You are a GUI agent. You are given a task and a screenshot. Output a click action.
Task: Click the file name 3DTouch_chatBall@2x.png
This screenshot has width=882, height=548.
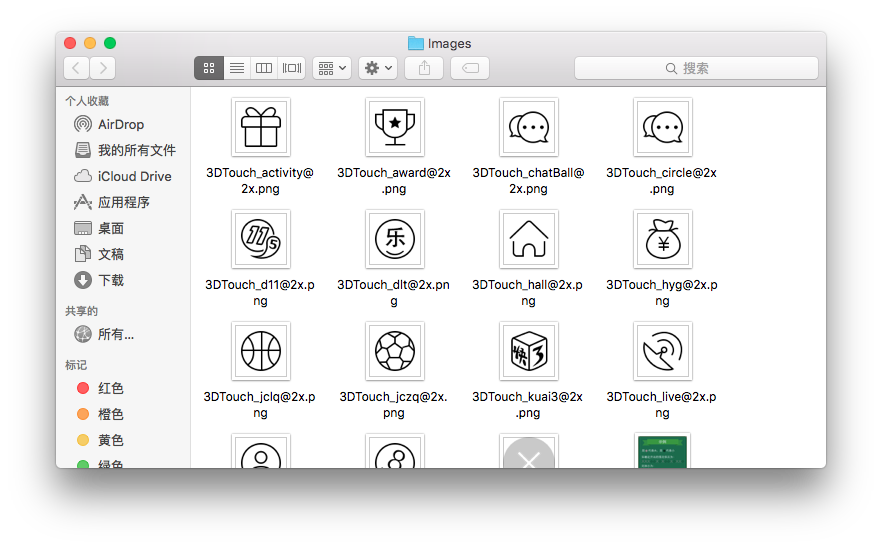tap(528, 181)
